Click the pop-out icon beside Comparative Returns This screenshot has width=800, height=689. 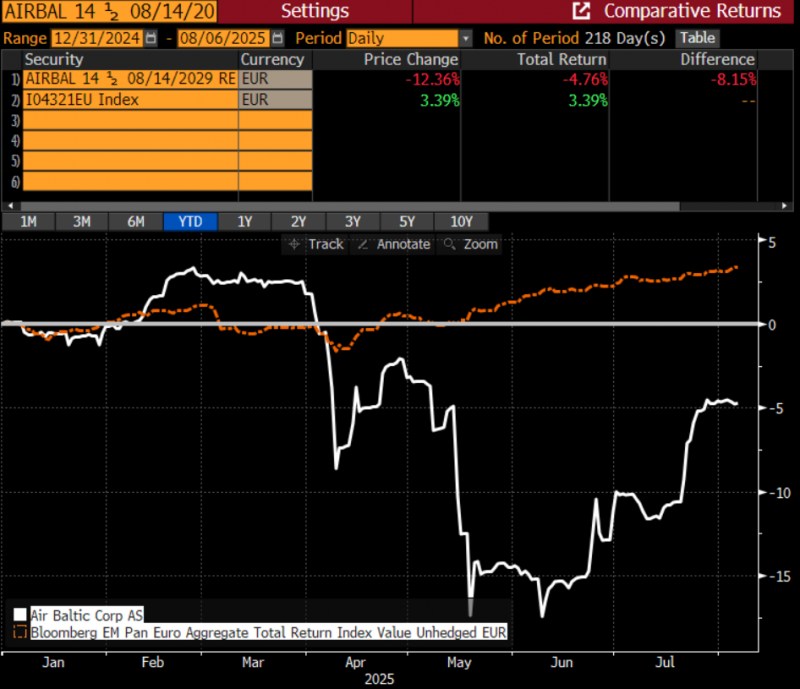pos(581,12)
